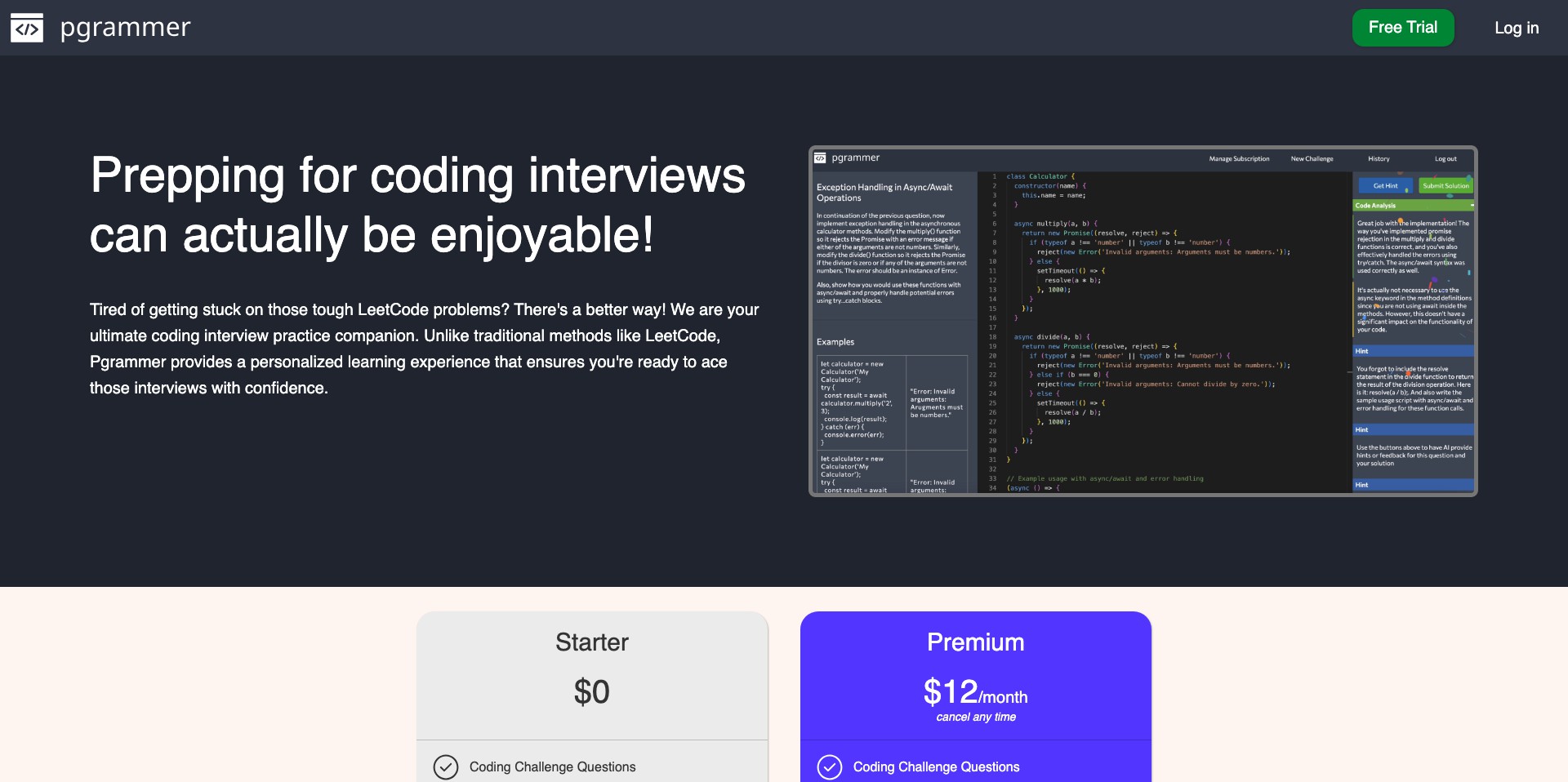Click the paragraph mentioning LeetCode problems
The height and width of the screenshot is (782, 1568).
425,349
